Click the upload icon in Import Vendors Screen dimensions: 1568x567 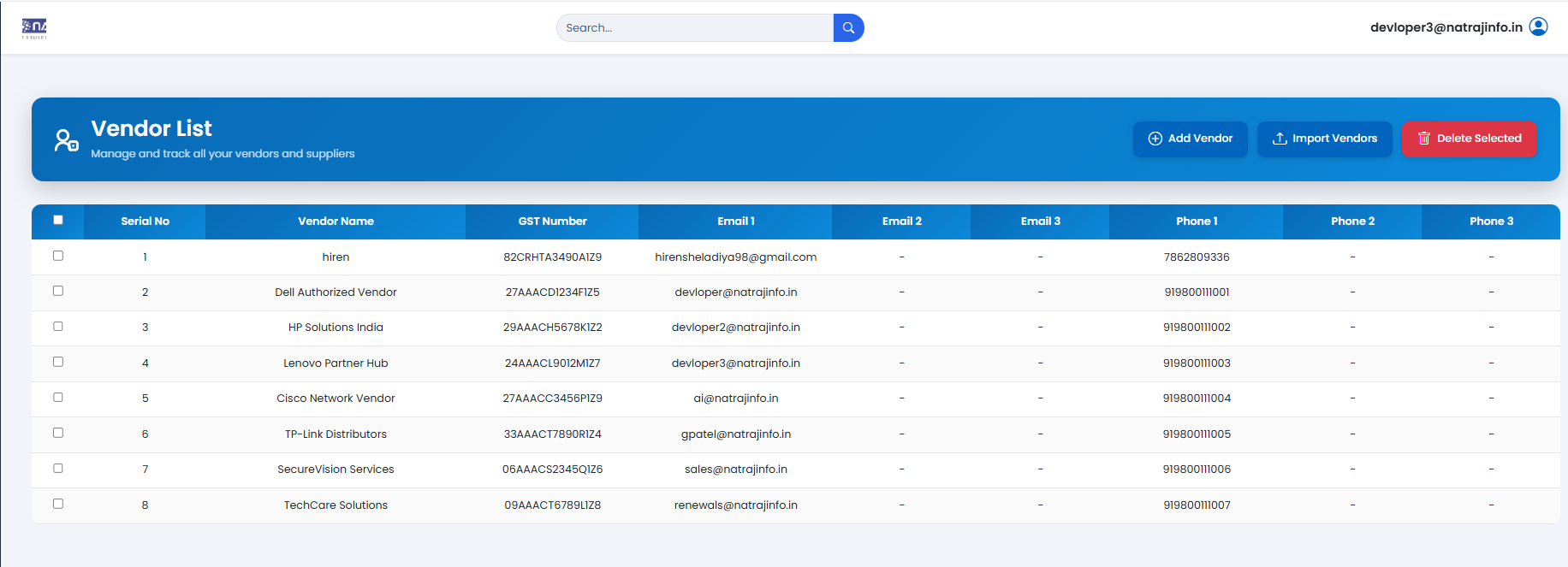click(x=1280, y=139)
